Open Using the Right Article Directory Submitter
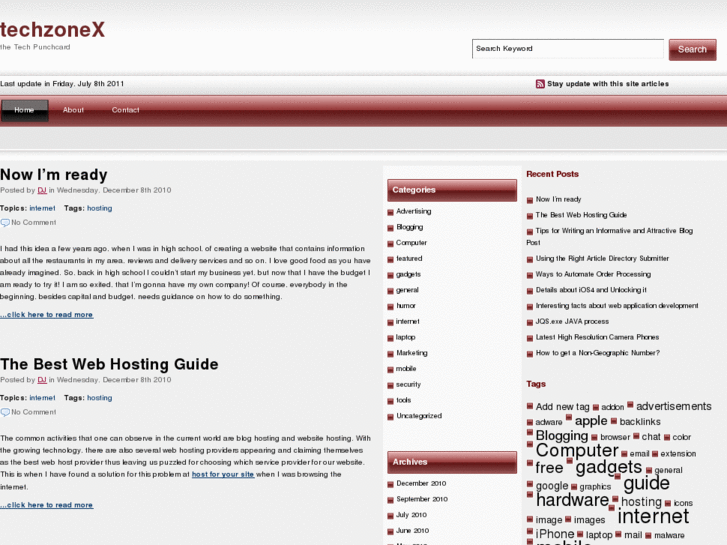 coord(602,258)
